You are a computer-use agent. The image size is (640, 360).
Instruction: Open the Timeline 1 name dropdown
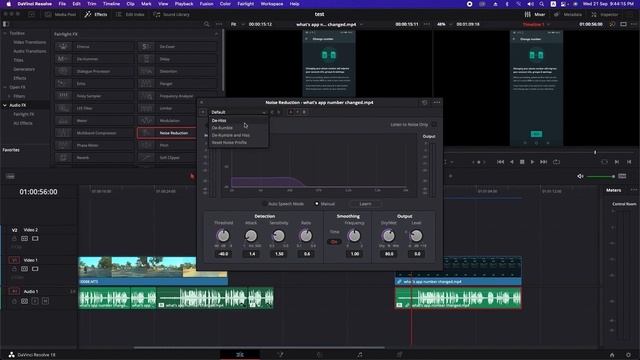pos(536,24)
